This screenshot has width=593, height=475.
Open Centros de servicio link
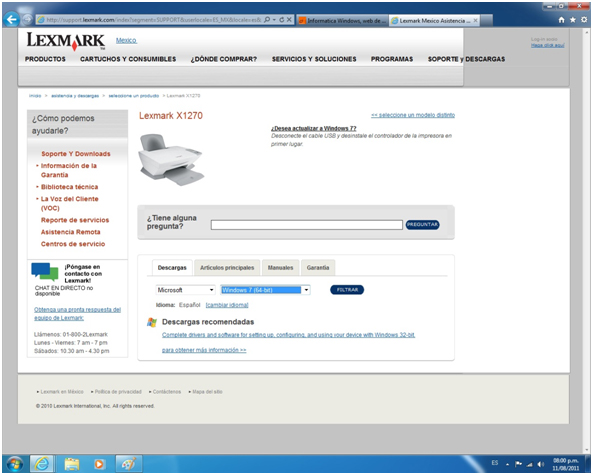[73, 244]
